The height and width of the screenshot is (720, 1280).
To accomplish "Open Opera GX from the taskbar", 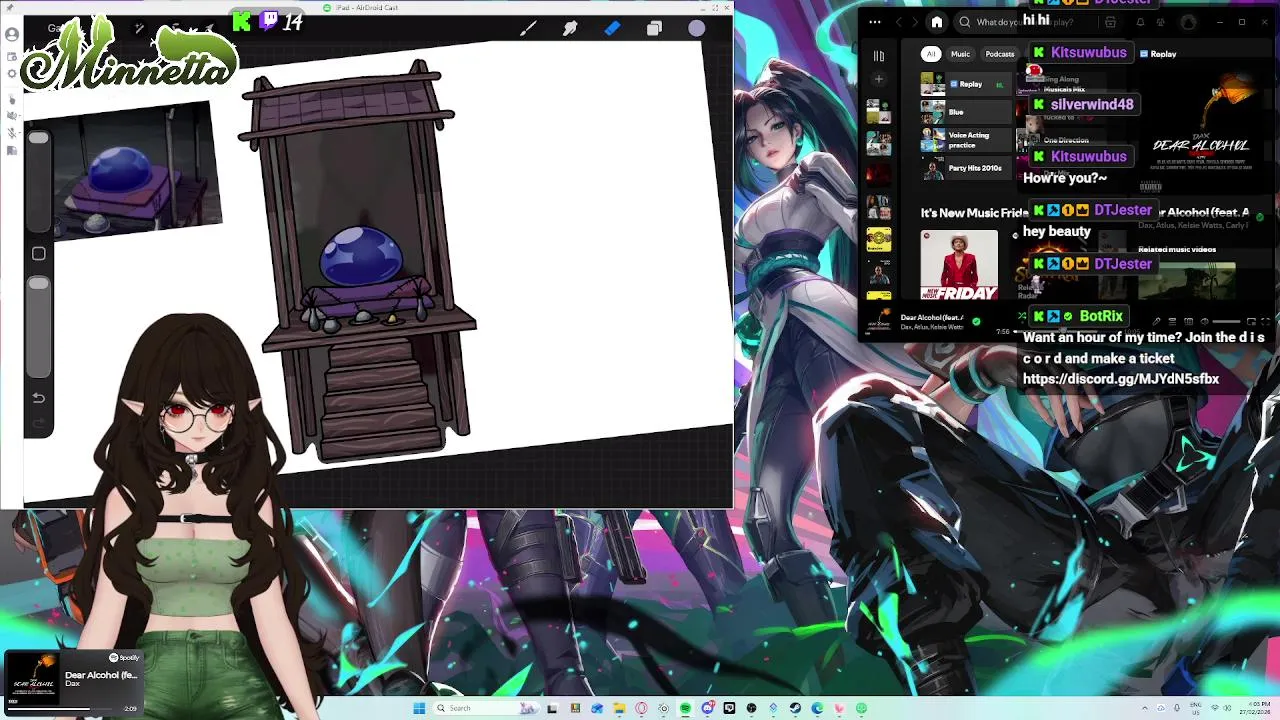I will (641, 708).
